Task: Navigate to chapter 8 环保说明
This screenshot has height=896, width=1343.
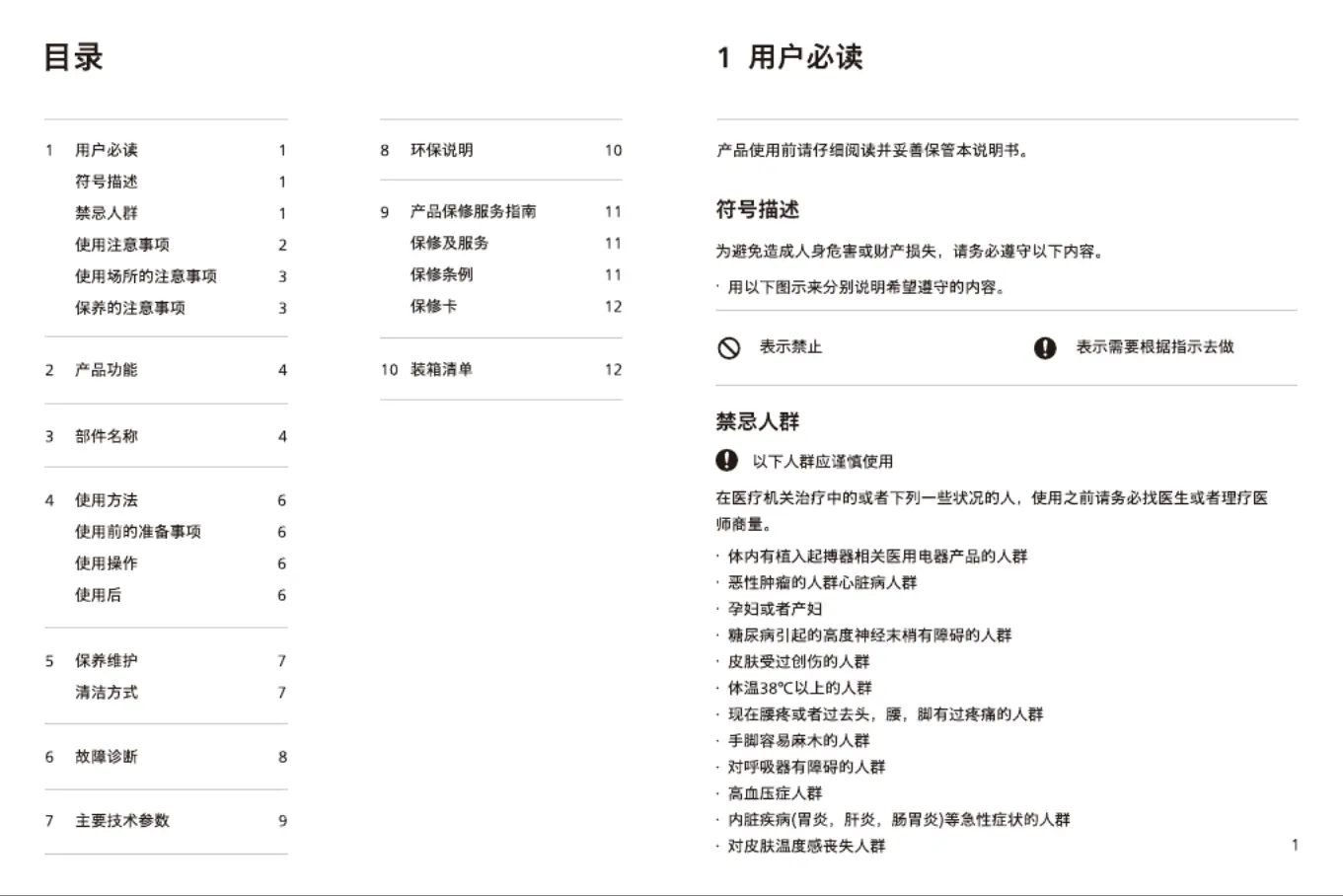Action: (442, 150)
